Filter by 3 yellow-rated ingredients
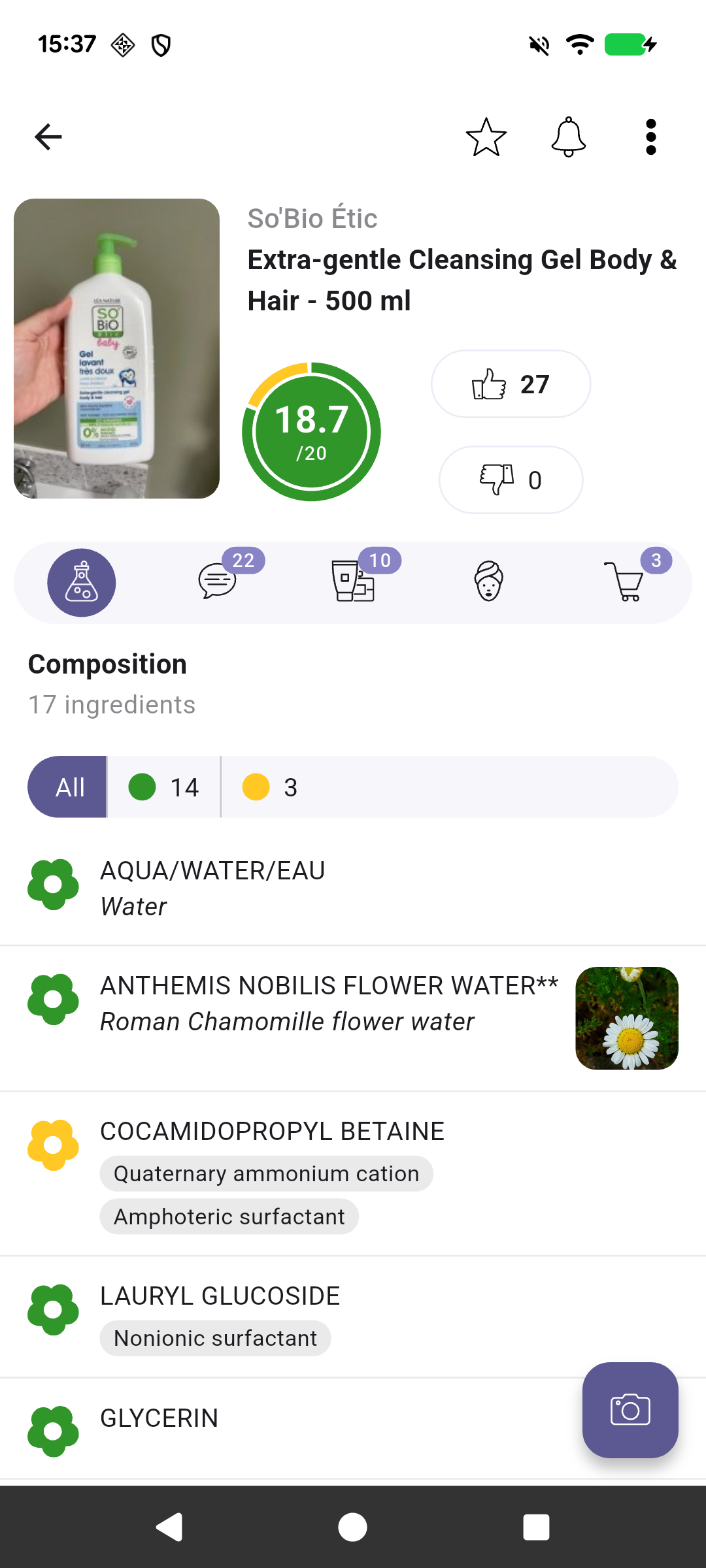The height and width of the screenshot is (1568, 706). tap(269, 787)
